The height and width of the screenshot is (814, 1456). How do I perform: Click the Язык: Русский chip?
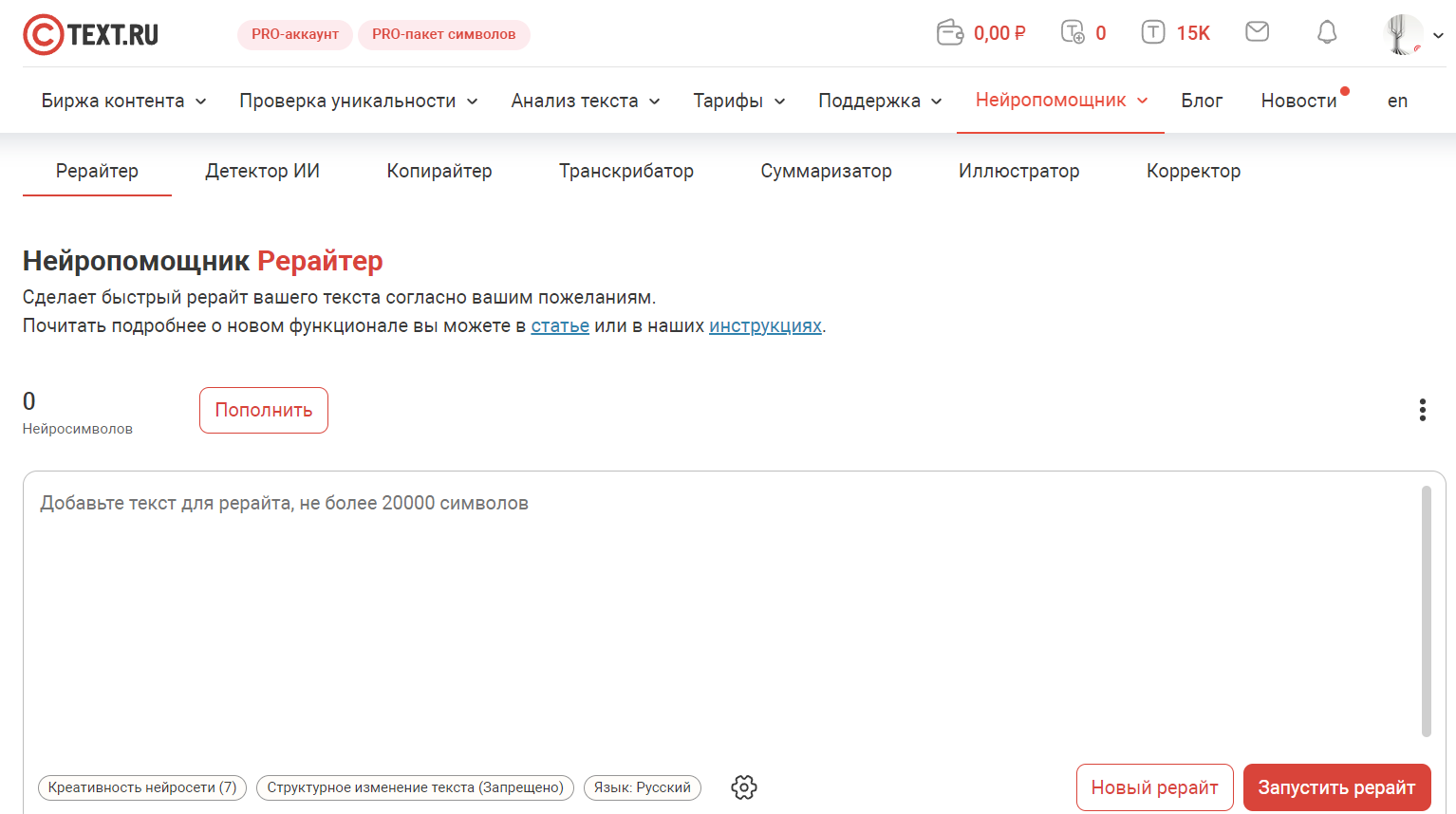(643, 787)
